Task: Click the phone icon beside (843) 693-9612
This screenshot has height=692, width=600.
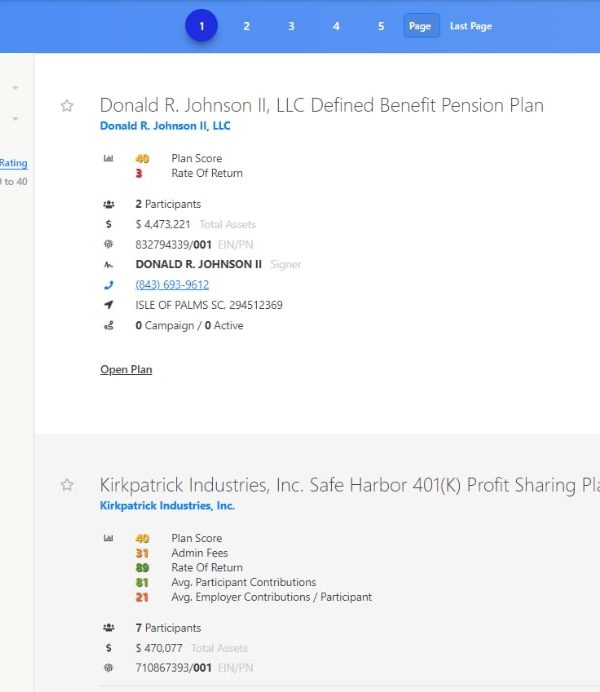Action: [108, 285]
